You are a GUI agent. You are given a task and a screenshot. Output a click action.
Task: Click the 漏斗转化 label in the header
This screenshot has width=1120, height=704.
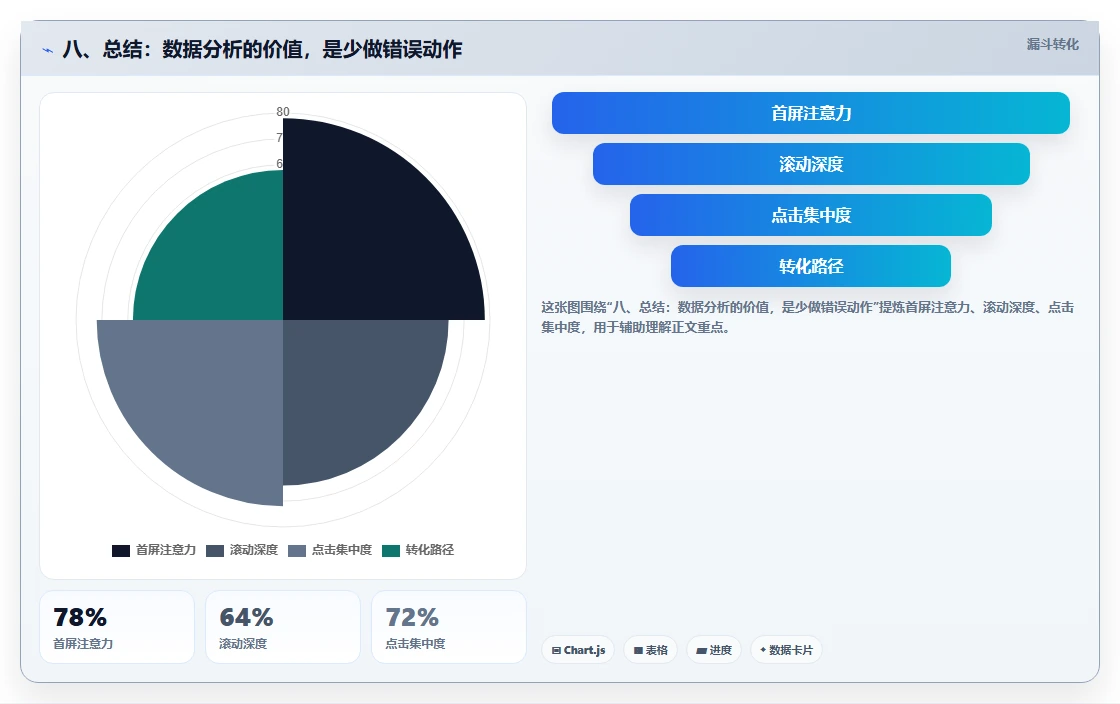[1053, 44]
